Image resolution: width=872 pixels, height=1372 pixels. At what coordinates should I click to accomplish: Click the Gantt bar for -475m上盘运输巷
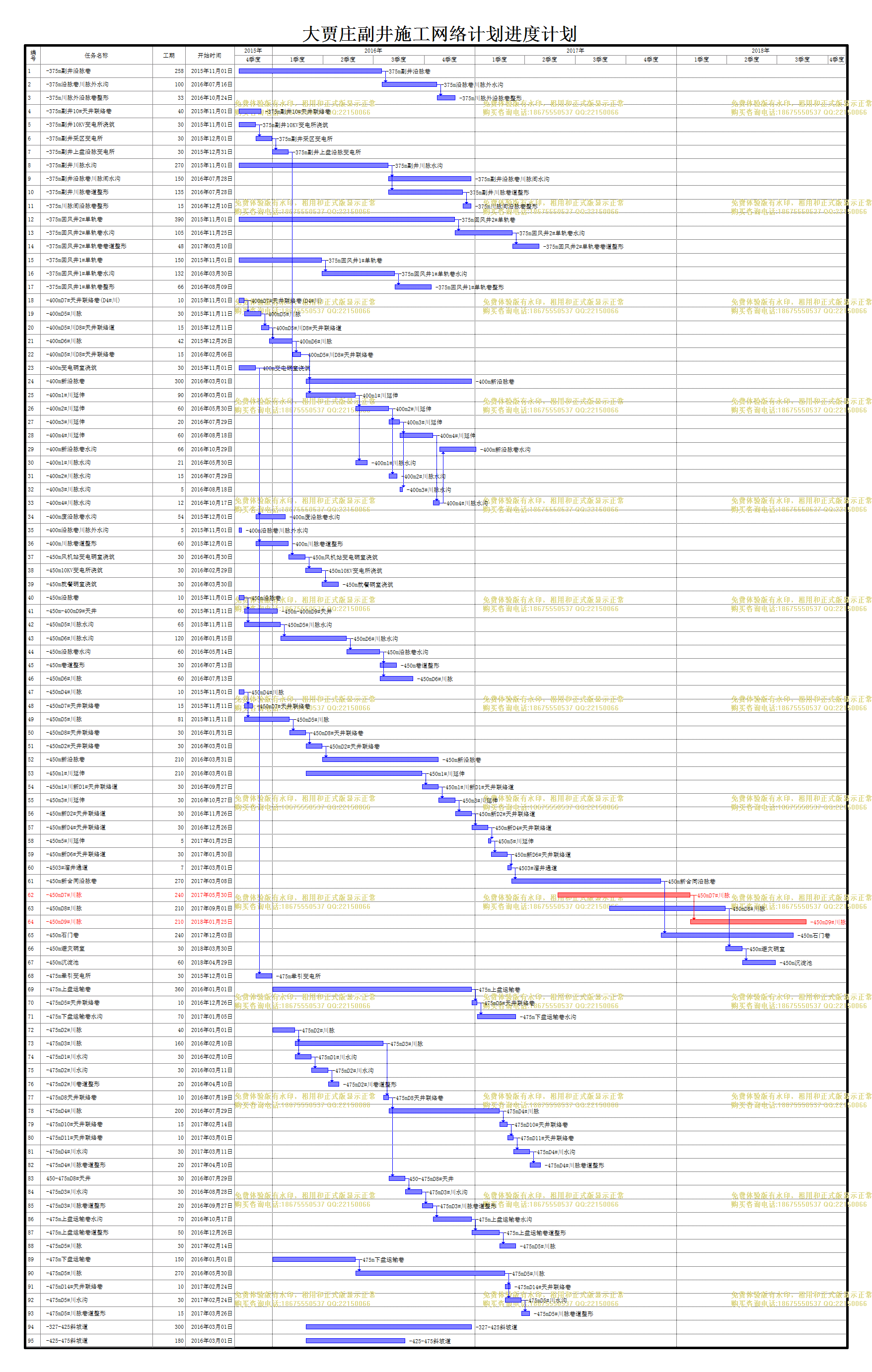[x=372, y=989]
